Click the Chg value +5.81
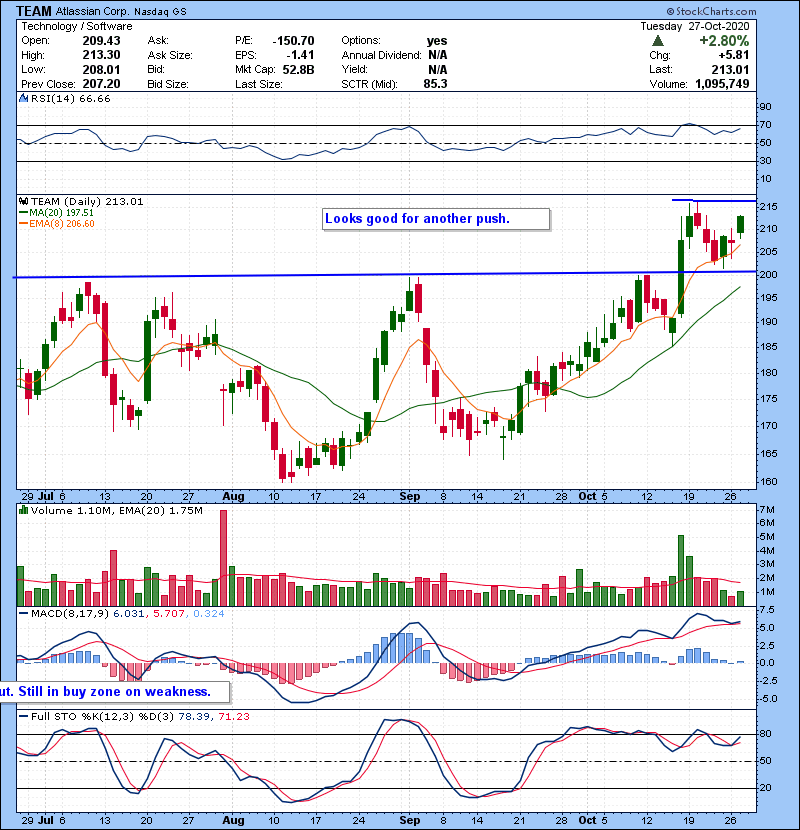The height and width of the screenshot is (830, 800). [734, 55]
